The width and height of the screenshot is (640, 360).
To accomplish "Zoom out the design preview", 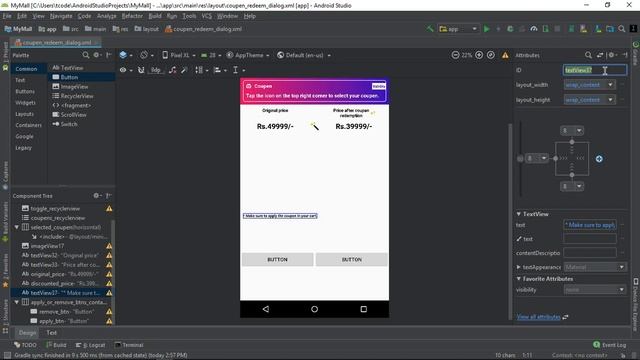I will (455, 55).
